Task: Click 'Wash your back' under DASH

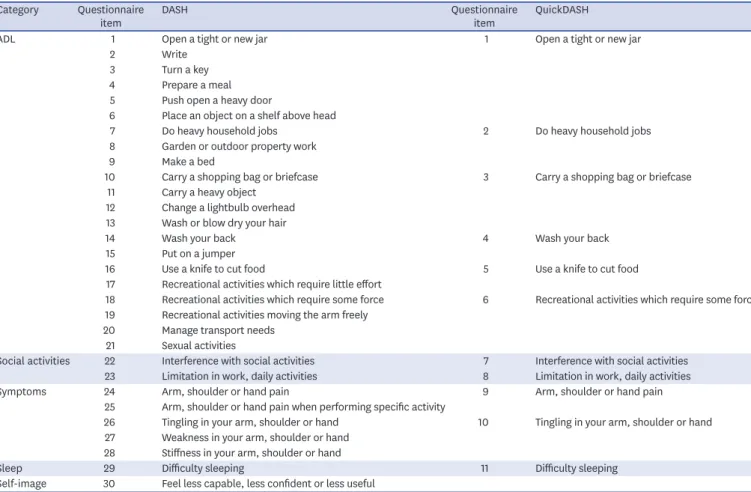Action: pos(198,238)
